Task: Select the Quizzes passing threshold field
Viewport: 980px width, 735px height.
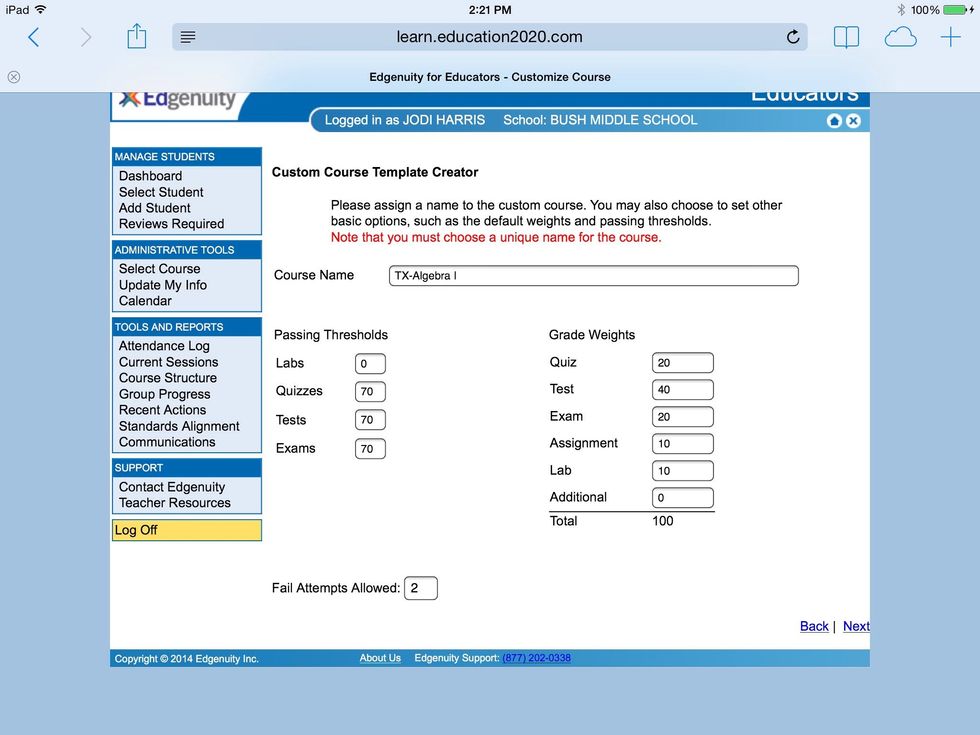Action: [370, 392]
